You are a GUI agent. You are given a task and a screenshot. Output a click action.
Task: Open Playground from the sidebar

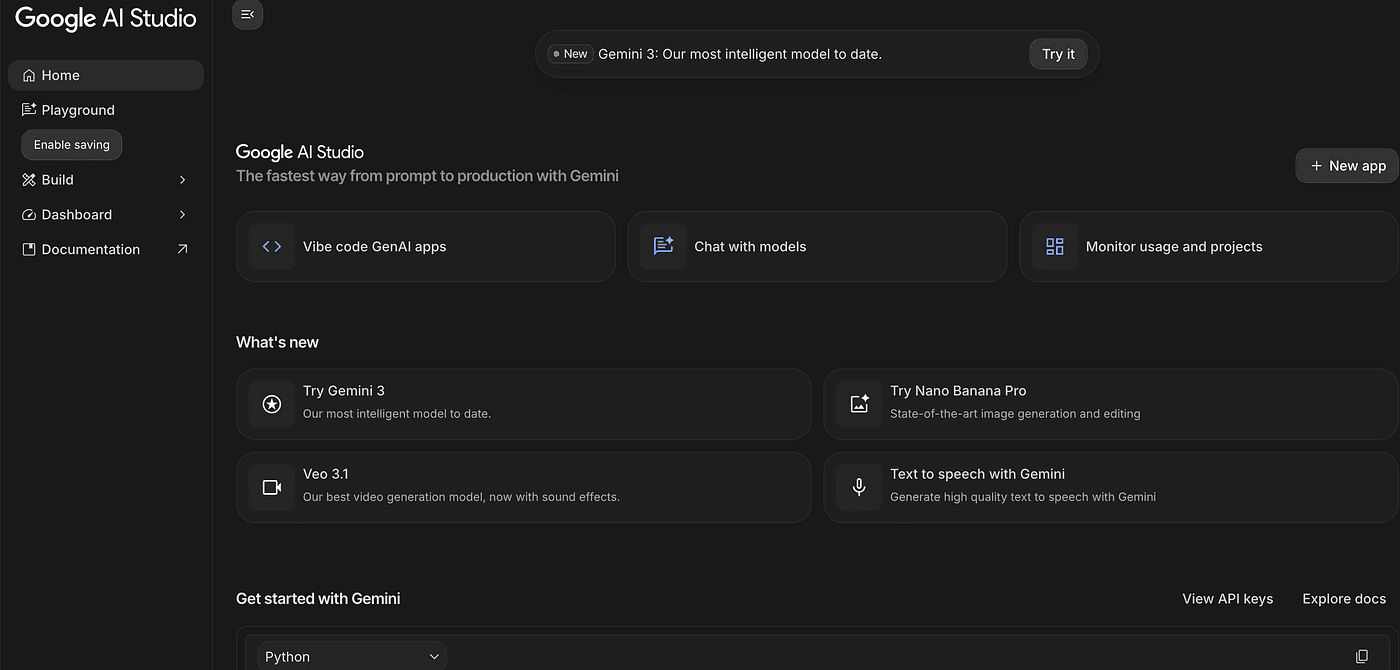[x=78, y=110]
